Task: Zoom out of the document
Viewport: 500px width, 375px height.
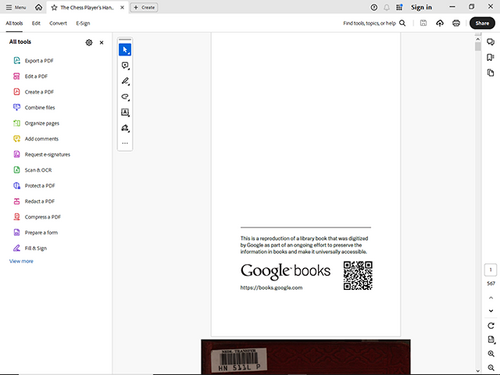Action: coord(491,368)
